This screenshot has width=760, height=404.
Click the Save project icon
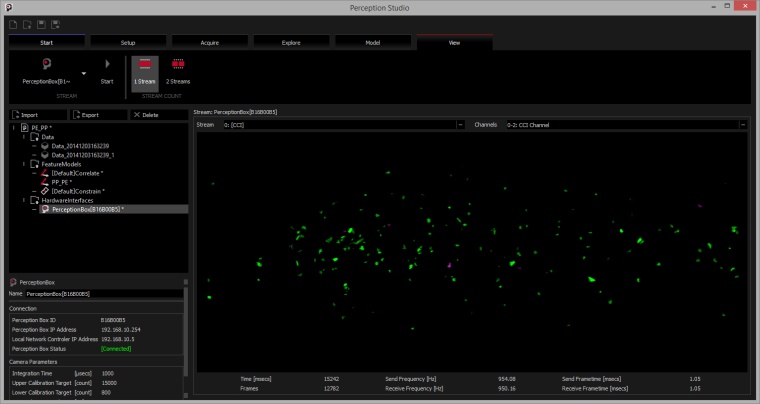point(40,23)
